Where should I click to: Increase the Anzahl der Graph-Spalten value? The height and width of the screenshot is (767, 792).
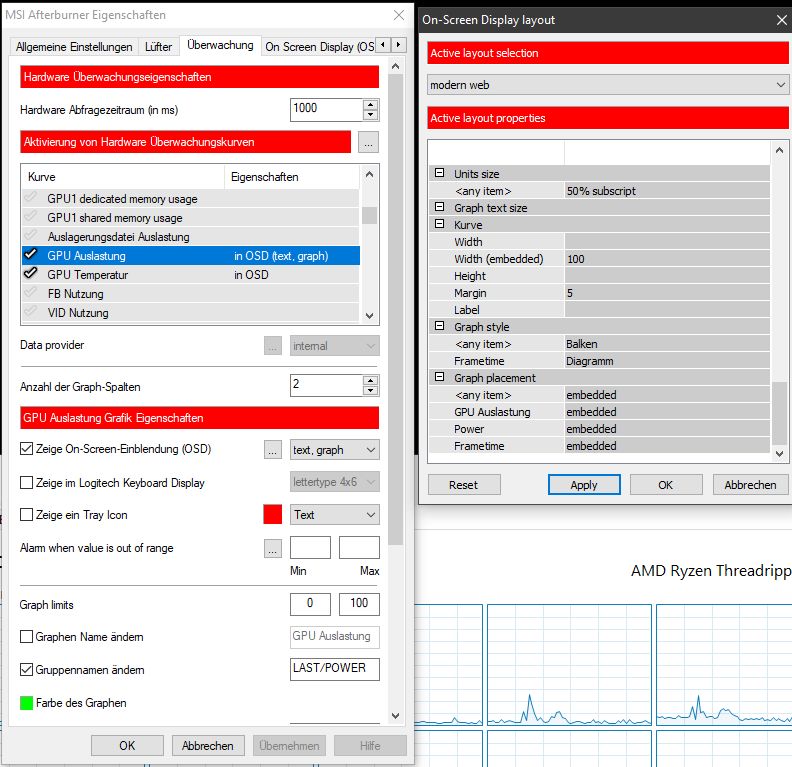371,380
